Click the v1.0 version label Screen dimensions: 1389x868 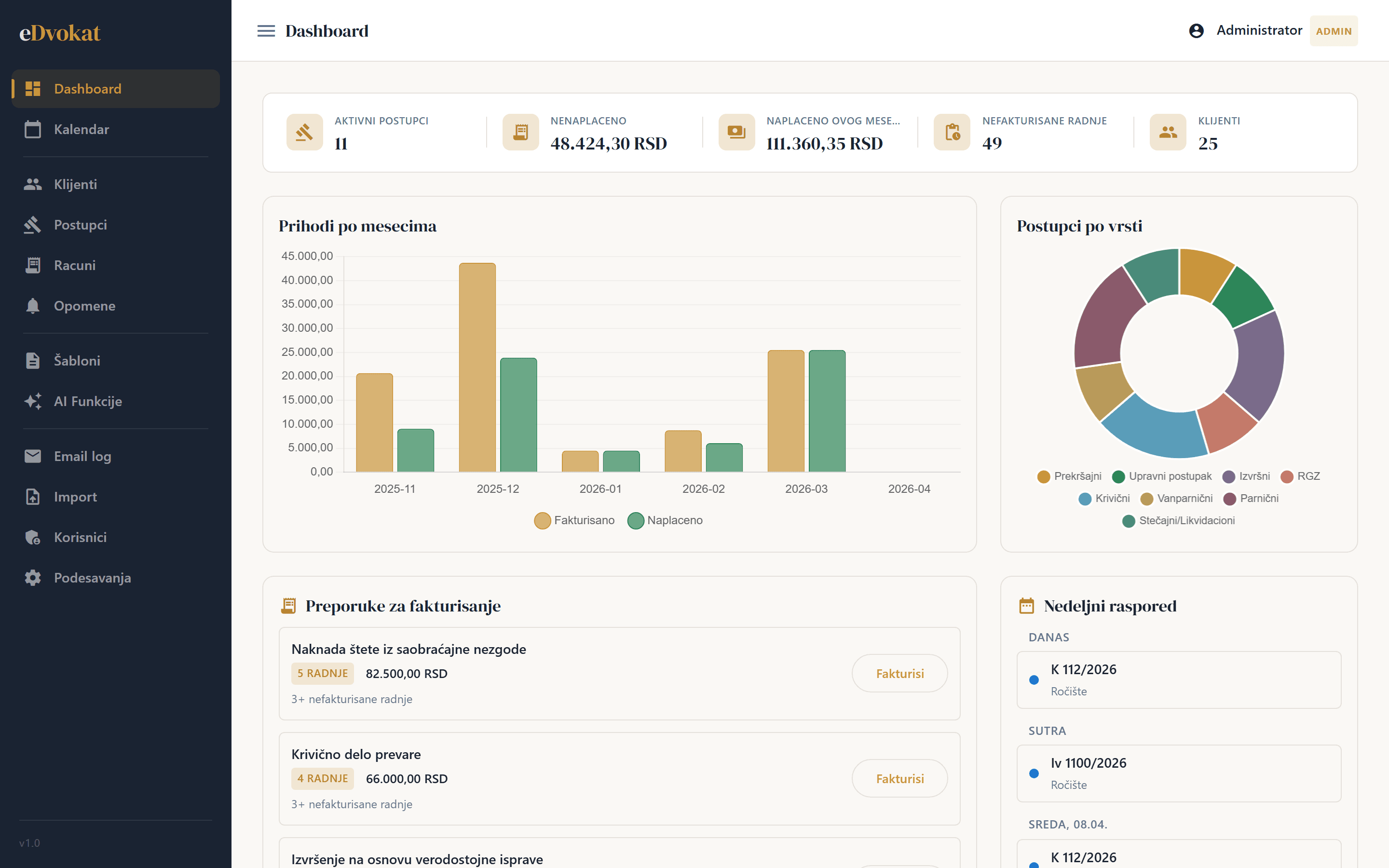point(29,843)
